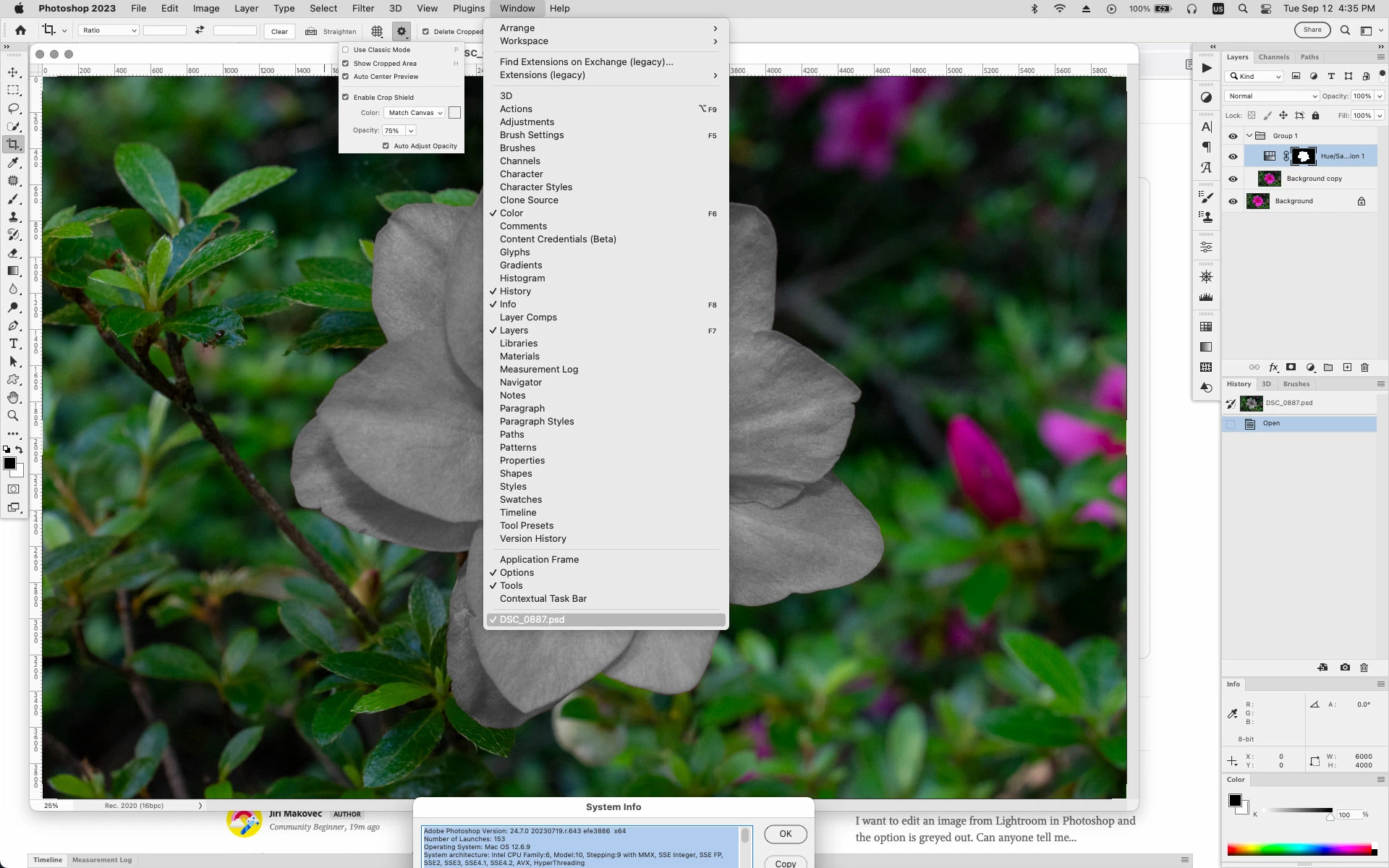
Task: Select the Move tool
Action: coord(13,72)
